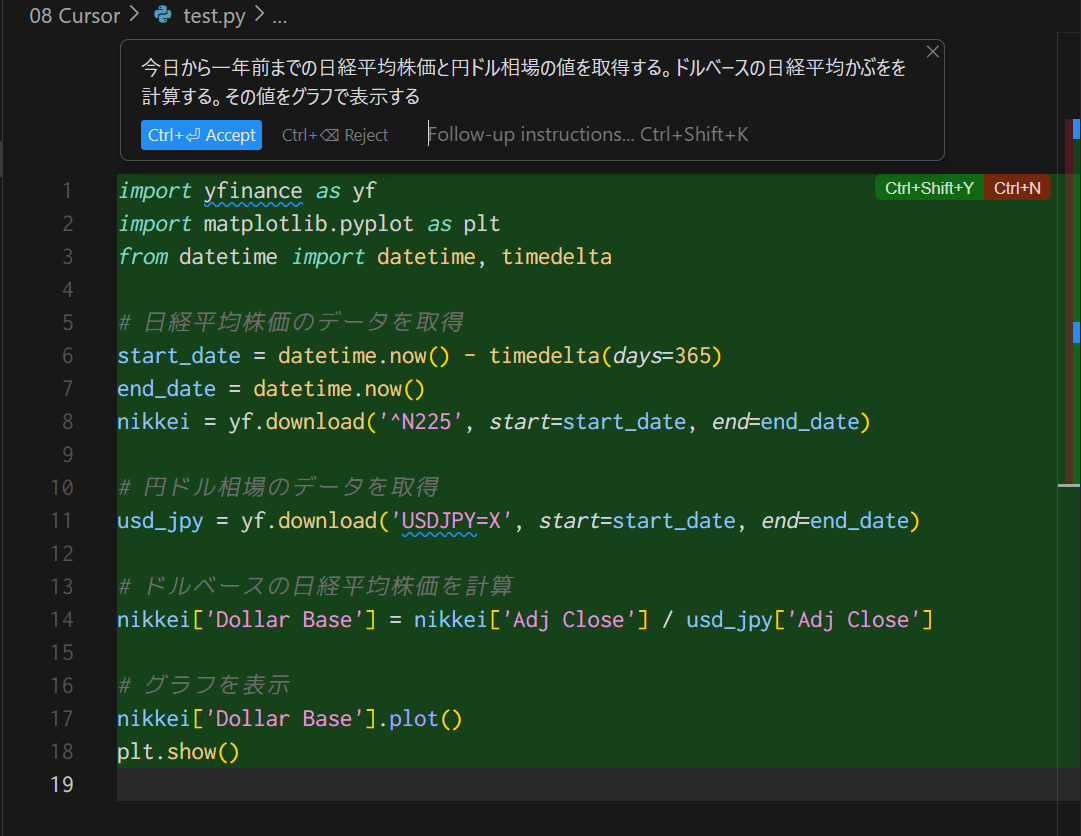
Task: Click the comment '# 円ドル相場のデータを取得'
Action: 277,487
